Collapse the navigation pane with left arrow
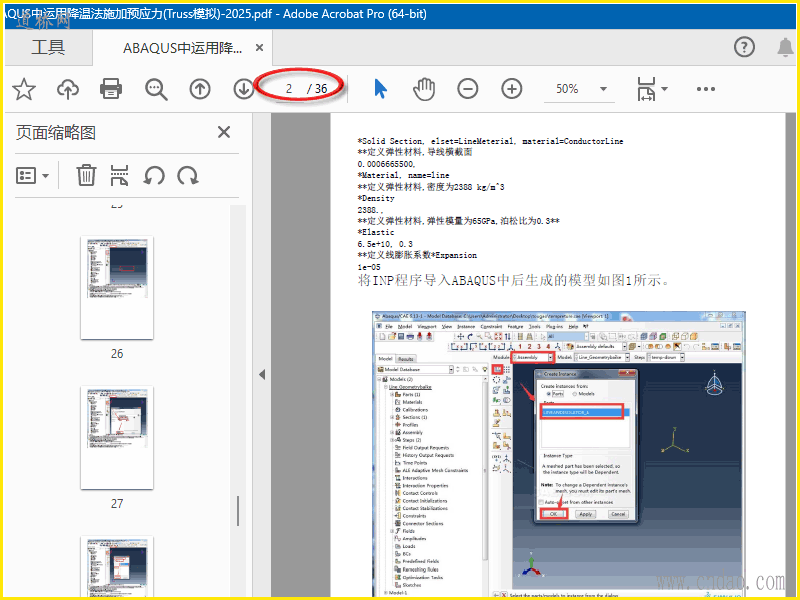 click(262, 374)
